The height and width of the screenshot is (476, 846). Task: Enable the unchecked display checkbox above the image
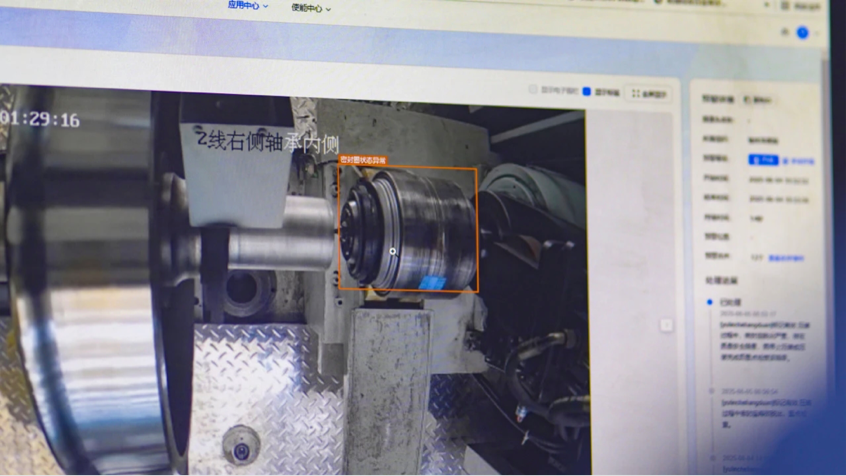click(x=533, y=90)
